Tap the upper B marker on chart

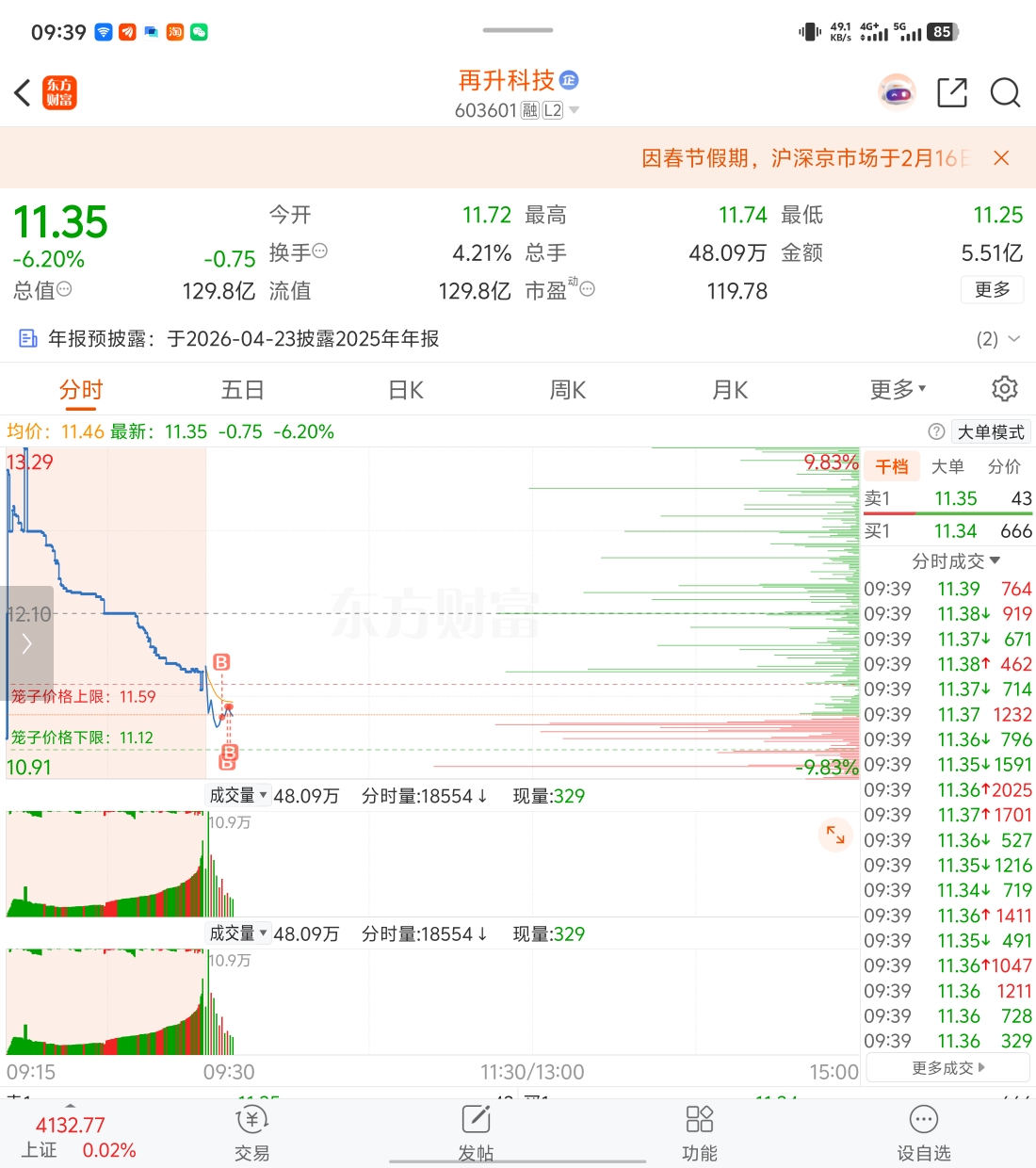[x=221, y=662]
